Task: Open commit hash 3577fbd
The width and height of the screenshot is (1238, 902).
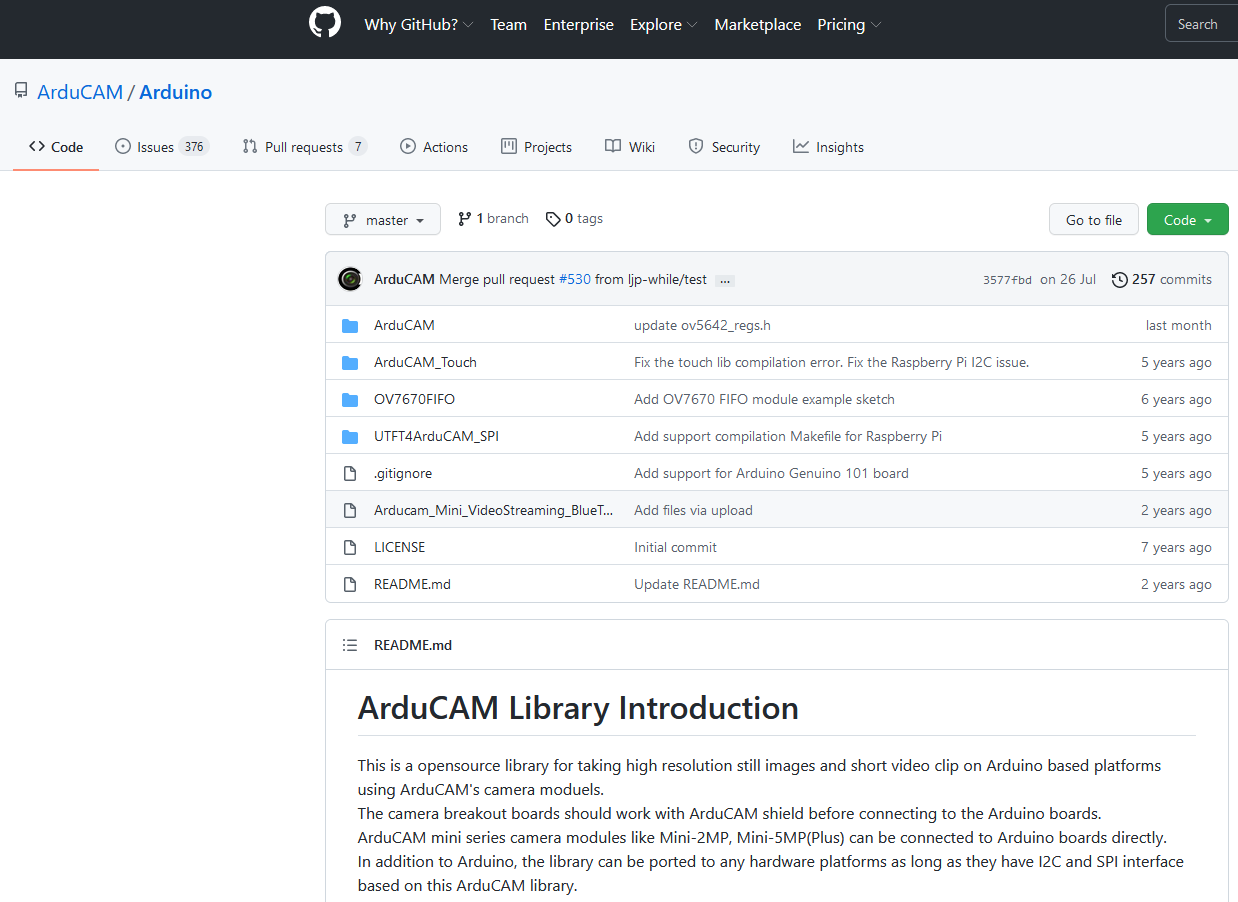Action: [x=1007, y=280]
